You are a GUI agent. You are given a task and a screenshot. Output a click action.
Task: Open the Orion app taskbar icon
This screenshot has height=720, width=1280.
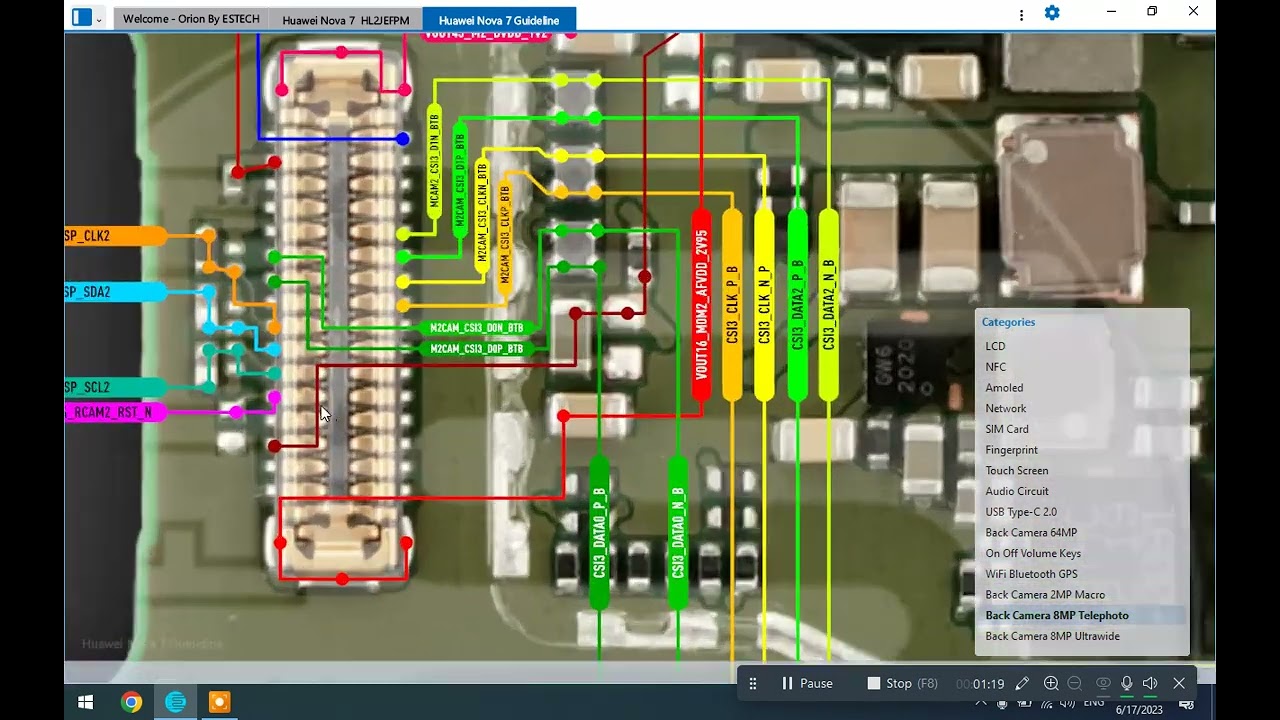tap(175, 702)
